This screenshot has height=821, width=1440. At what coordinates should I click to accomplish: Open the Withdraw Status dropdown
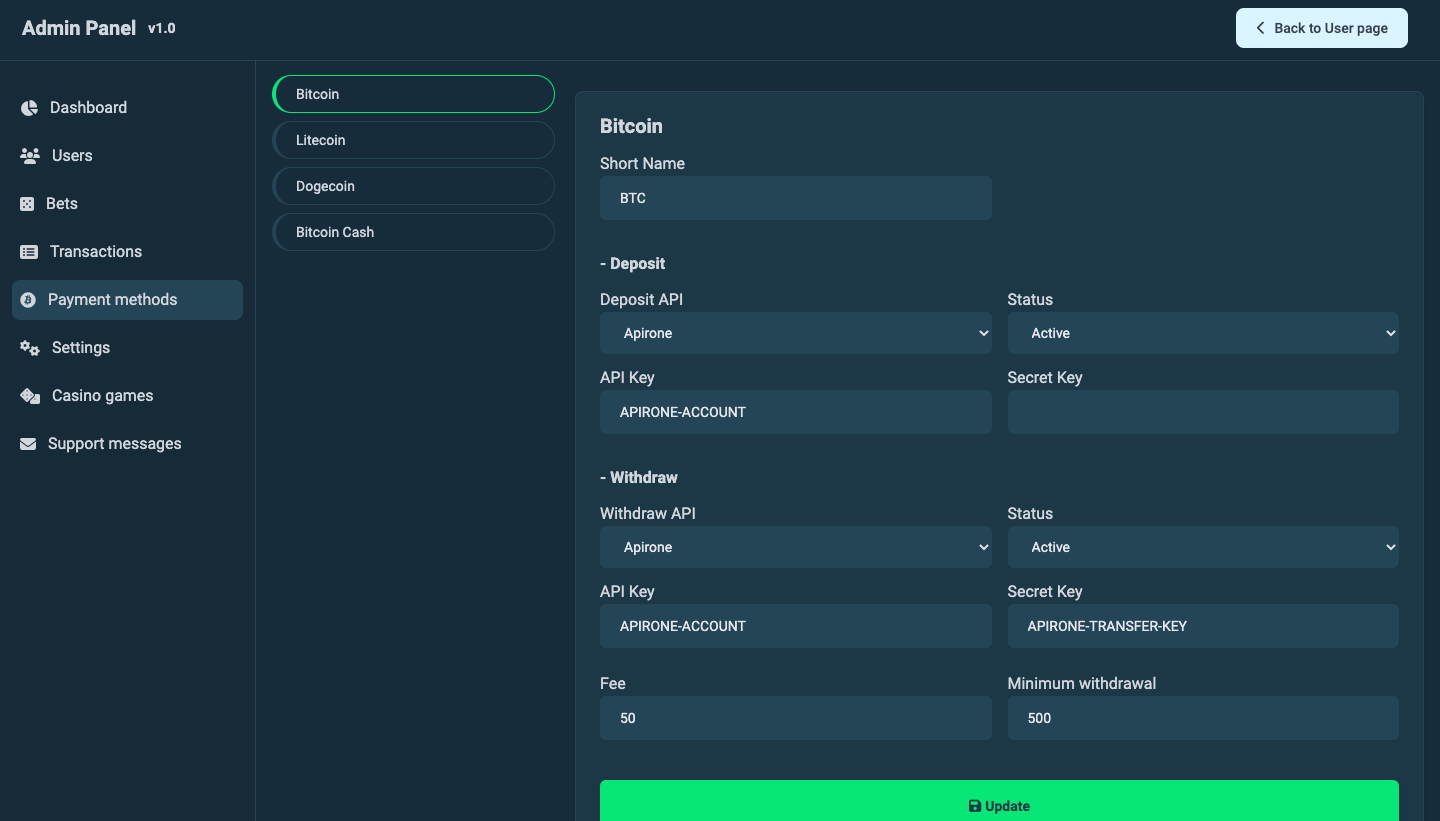(x=1203, y=547)
